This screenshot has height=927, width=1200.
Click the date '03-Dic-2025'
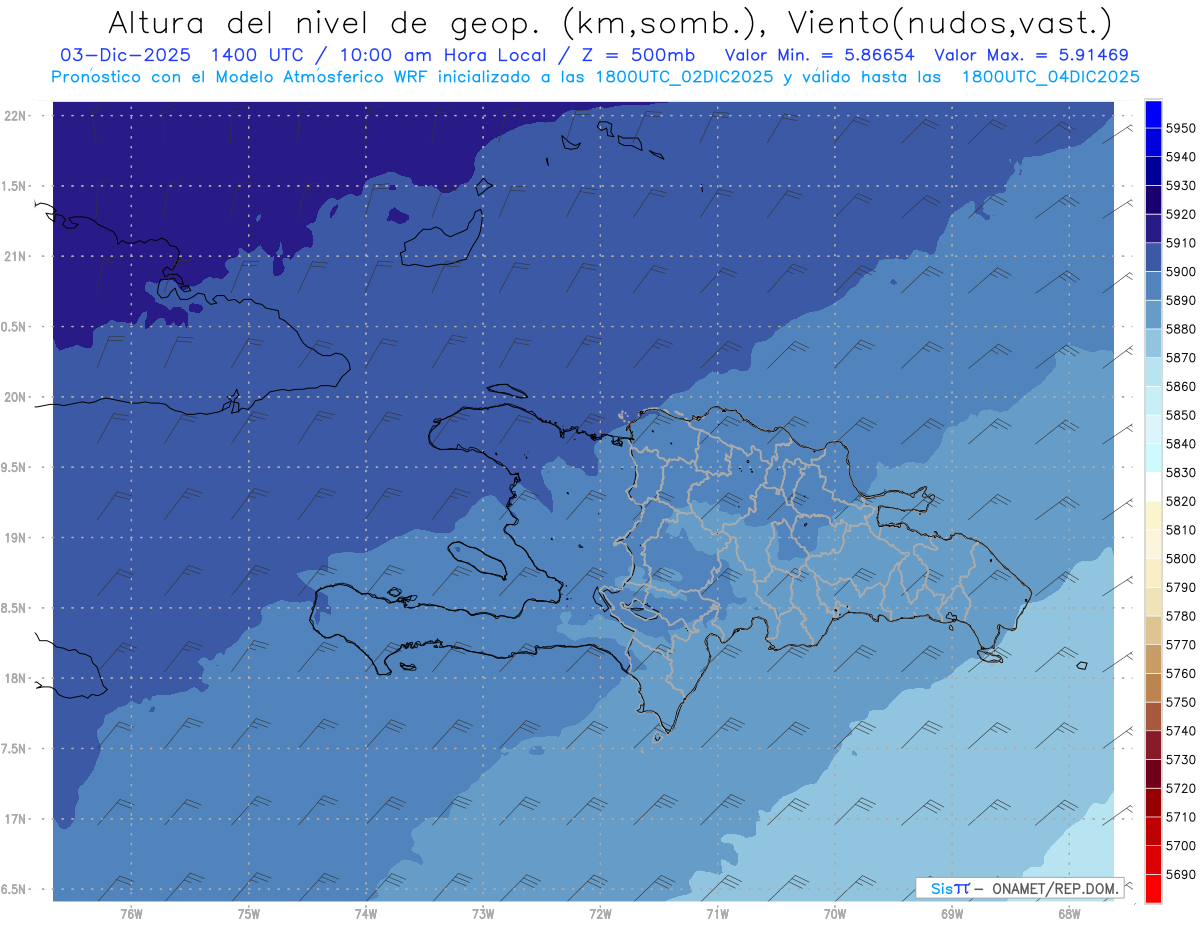(126, 55)
